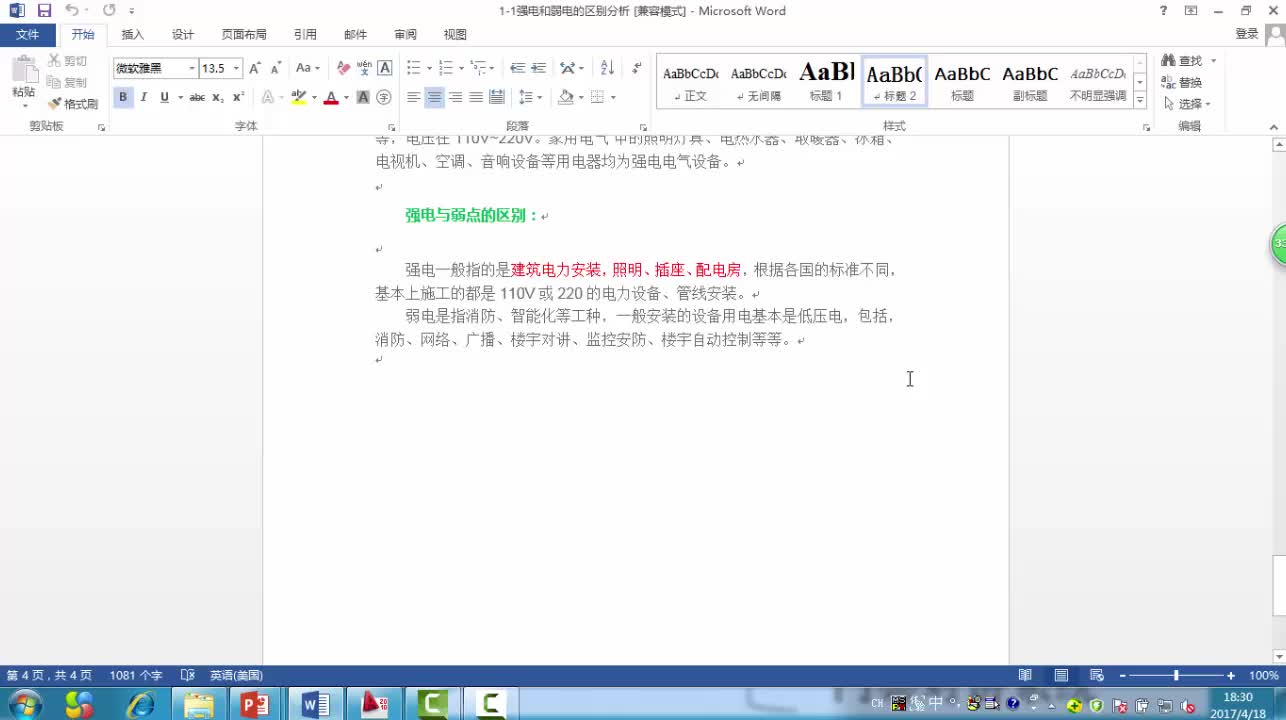This screenshot has height=720, width=1286.
Task: Click the enclosed character icon
Action: [x=384, y=97]
